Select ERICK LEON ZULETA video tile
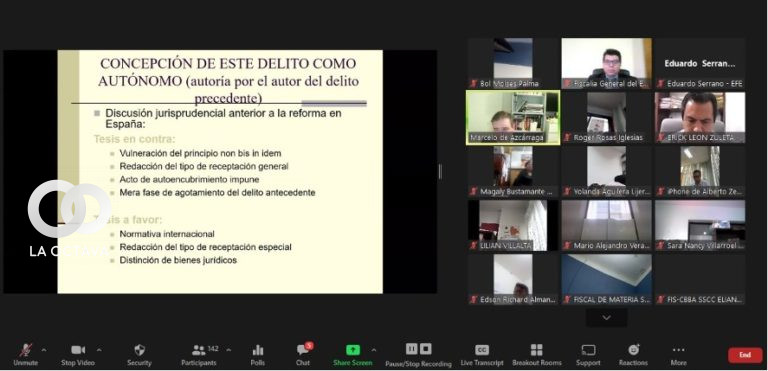This screenshot has height=371, width=768. pos(700,118)
